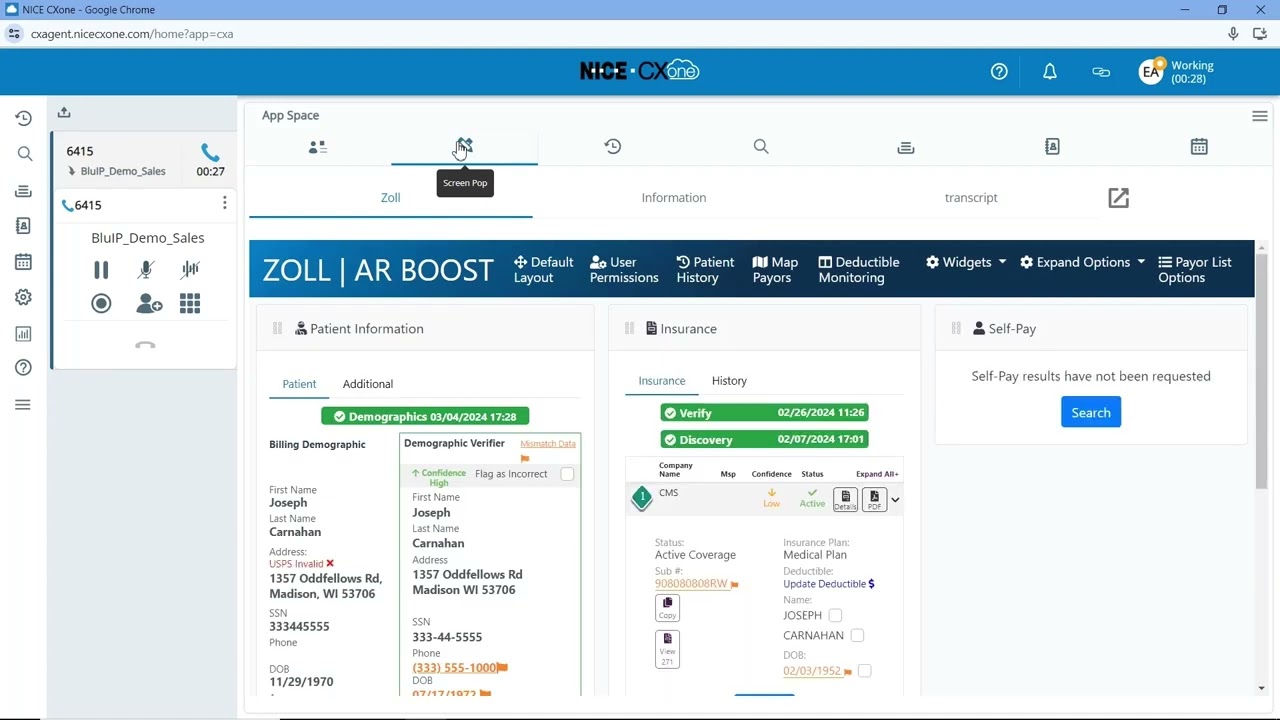Check the DOB 02/03/1952 checkbox
This screenshot has height=720, width=1280.
(864, 671)
